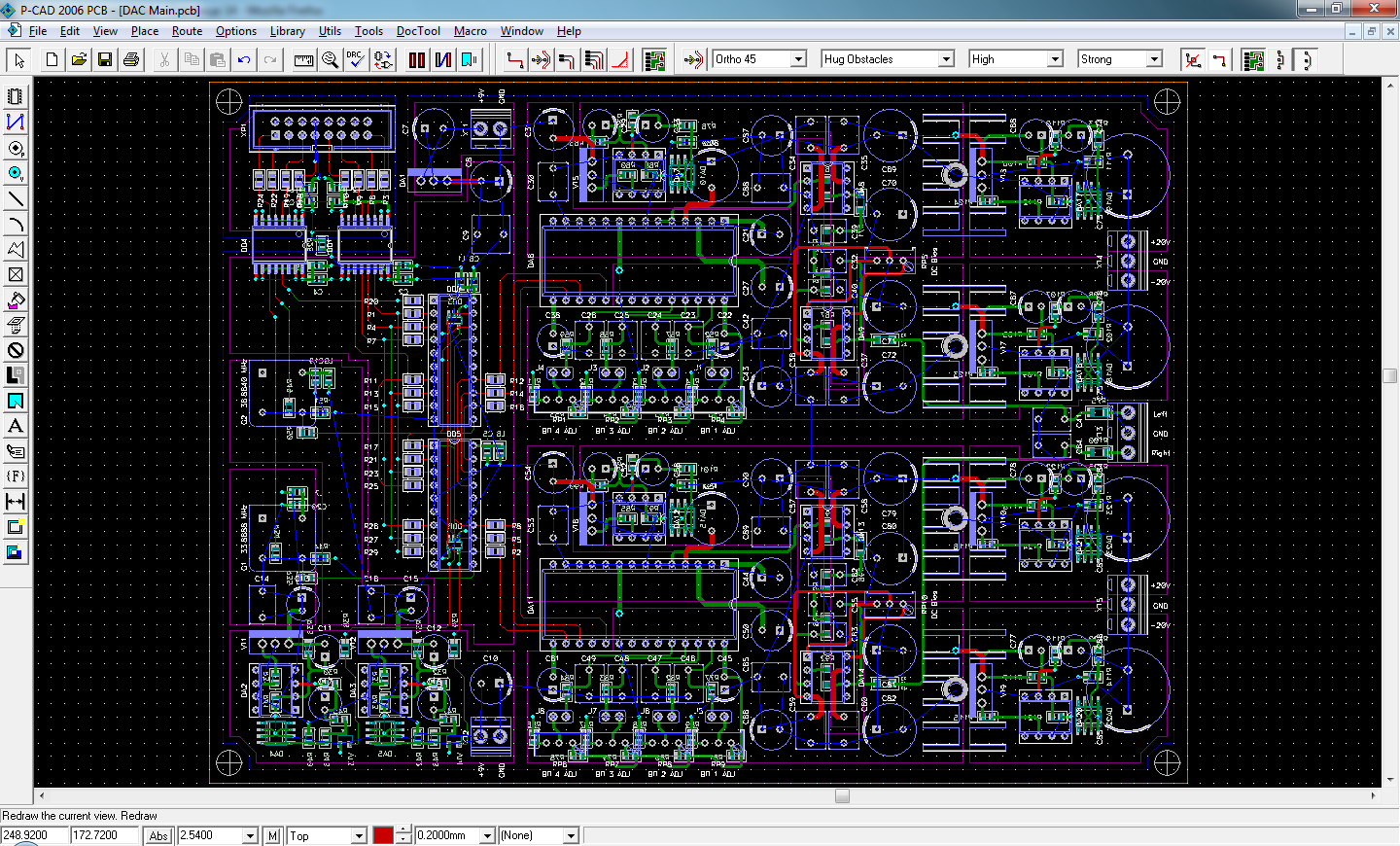Run the DRC design rule check

pyautogui.click(x=356, y=60)
